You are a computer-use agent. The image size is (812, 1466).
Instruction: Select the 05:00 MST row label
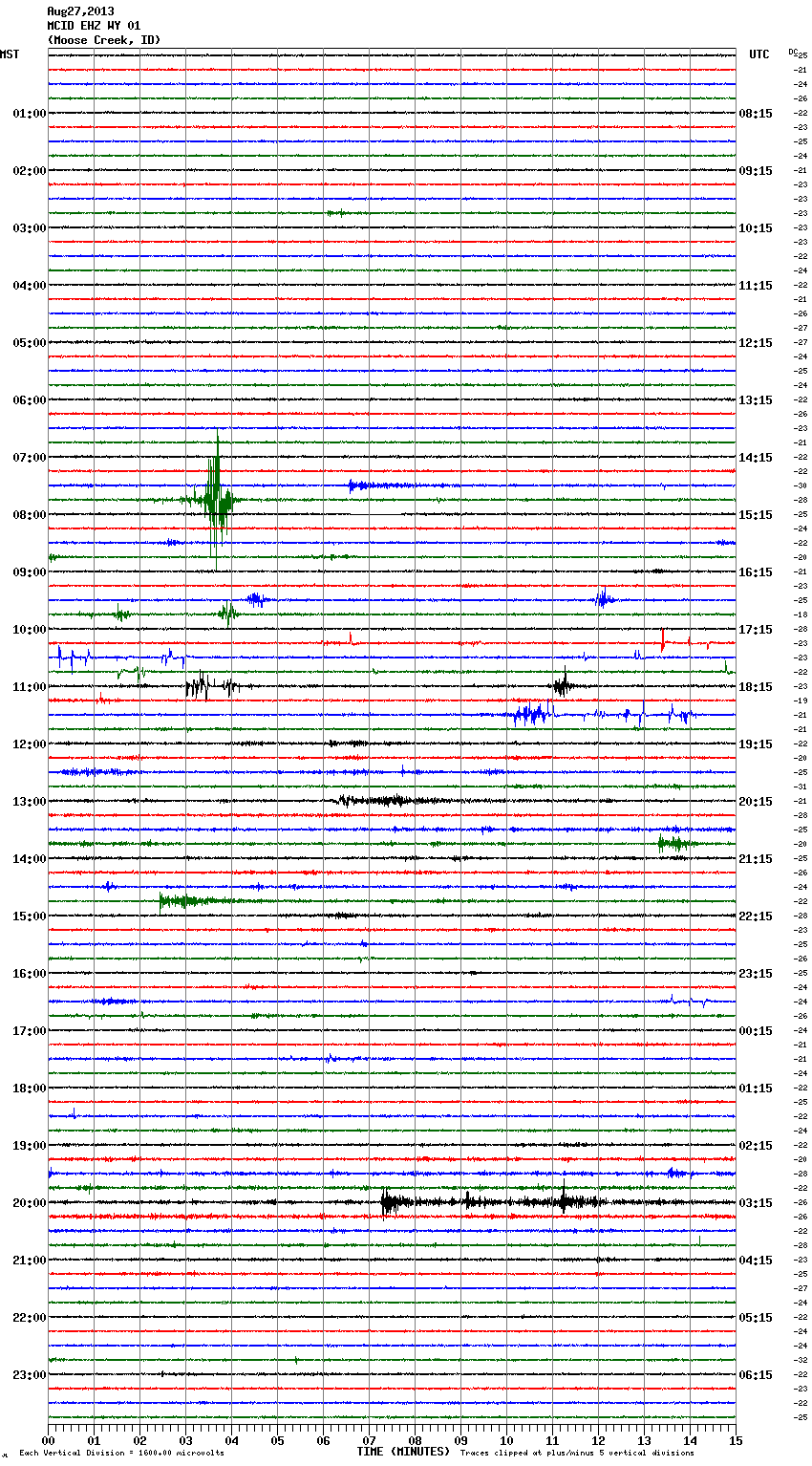(29, 342)
